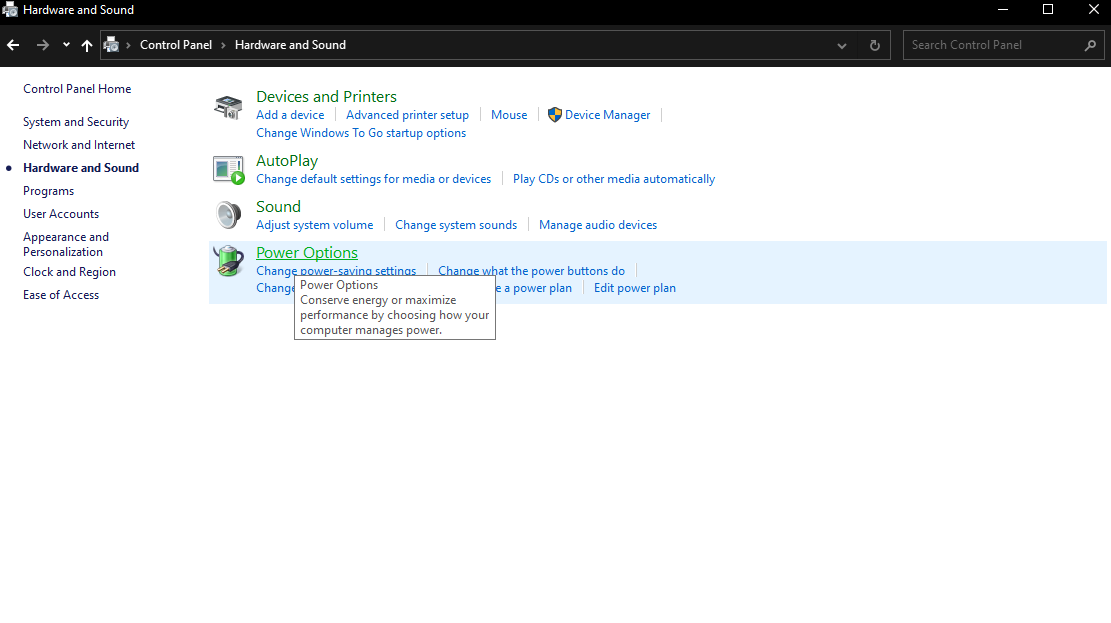
Task: Go up one level with Up arrow
Action: pos(86,45)
